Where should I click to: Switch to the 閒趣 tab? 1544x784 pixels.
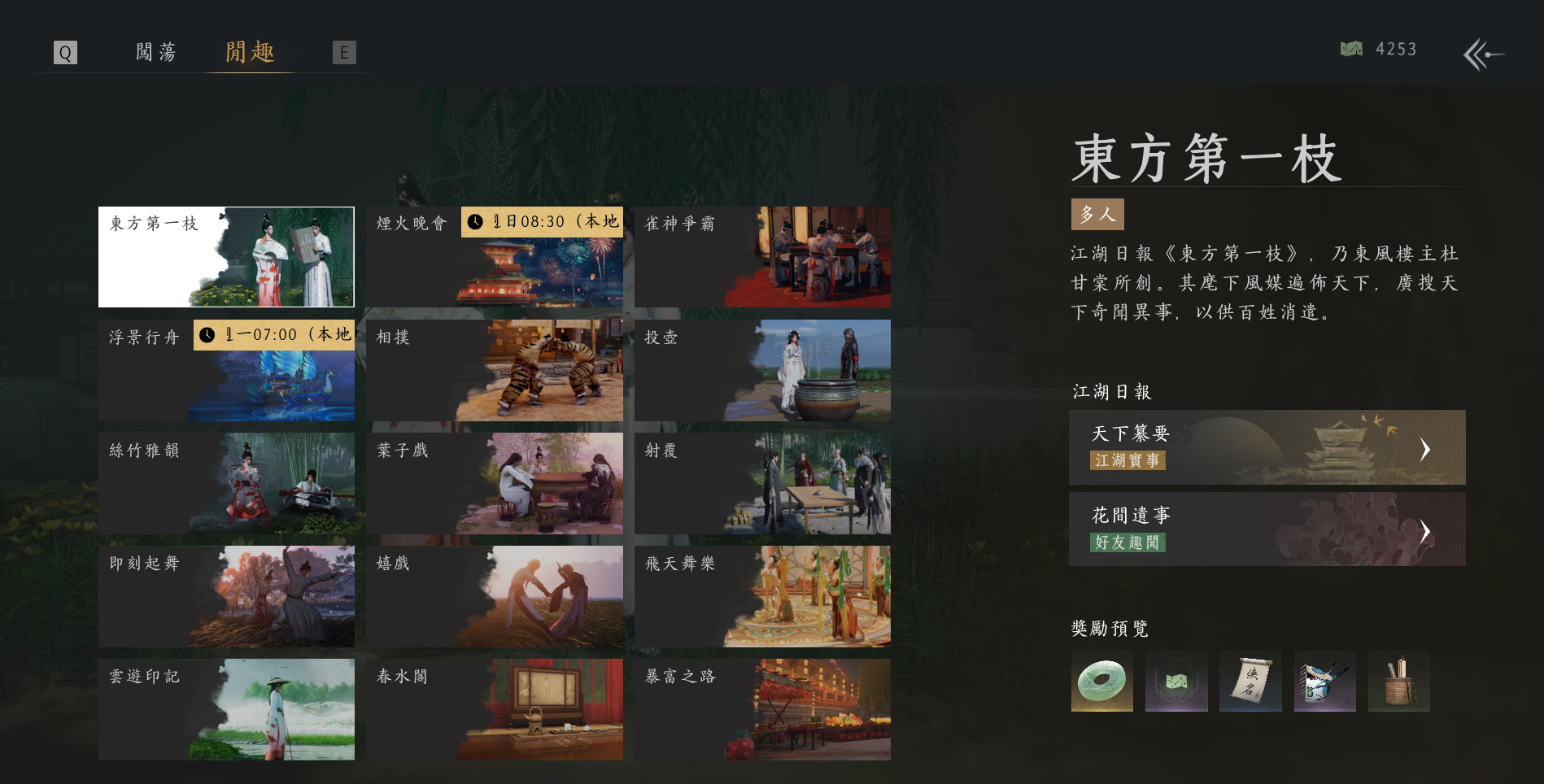[x=250, y=52]
